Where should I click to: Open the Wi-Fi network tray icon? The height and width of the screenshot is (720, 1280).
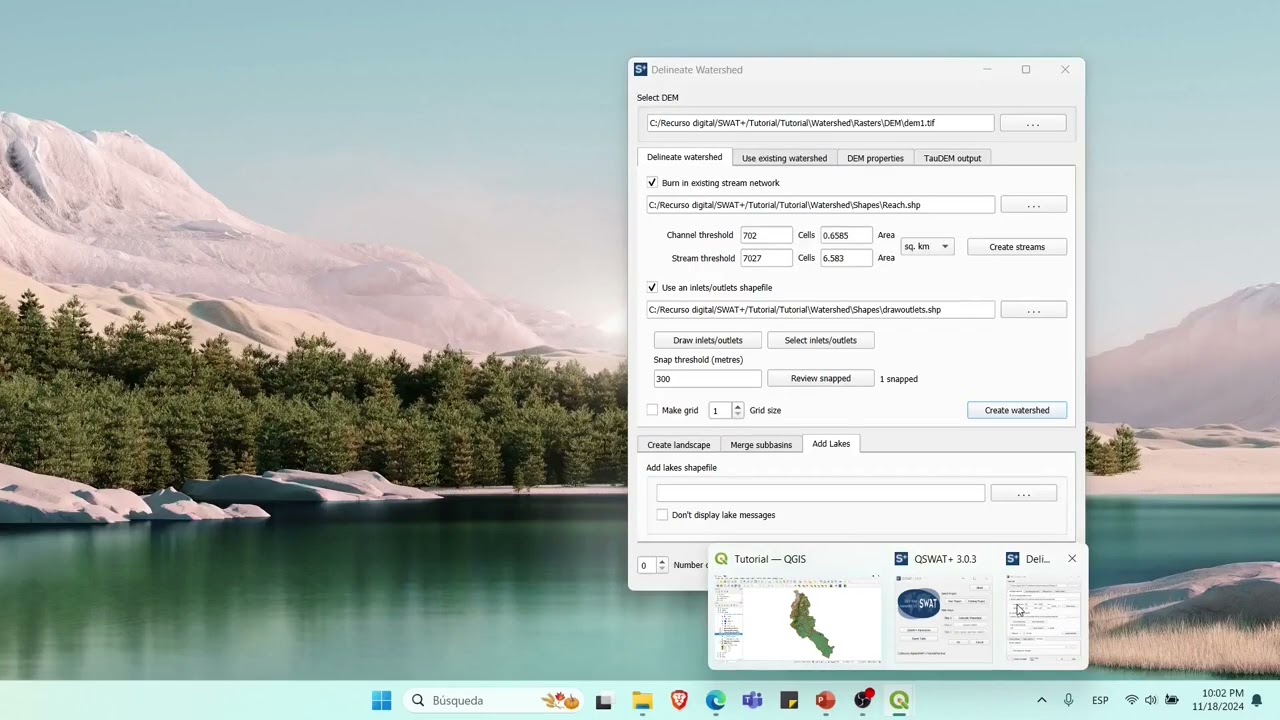click(x=1132, y=701)
